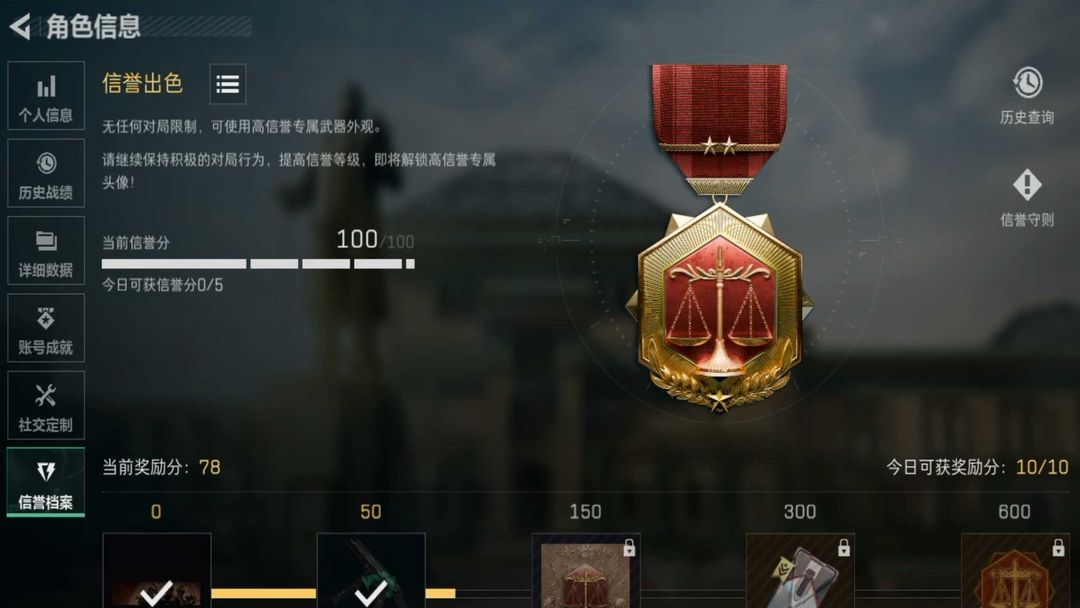The height and width of the screenshot is (608, 1080).
Task: Select the locked 600-point reward
Action: pos(1015,570)
